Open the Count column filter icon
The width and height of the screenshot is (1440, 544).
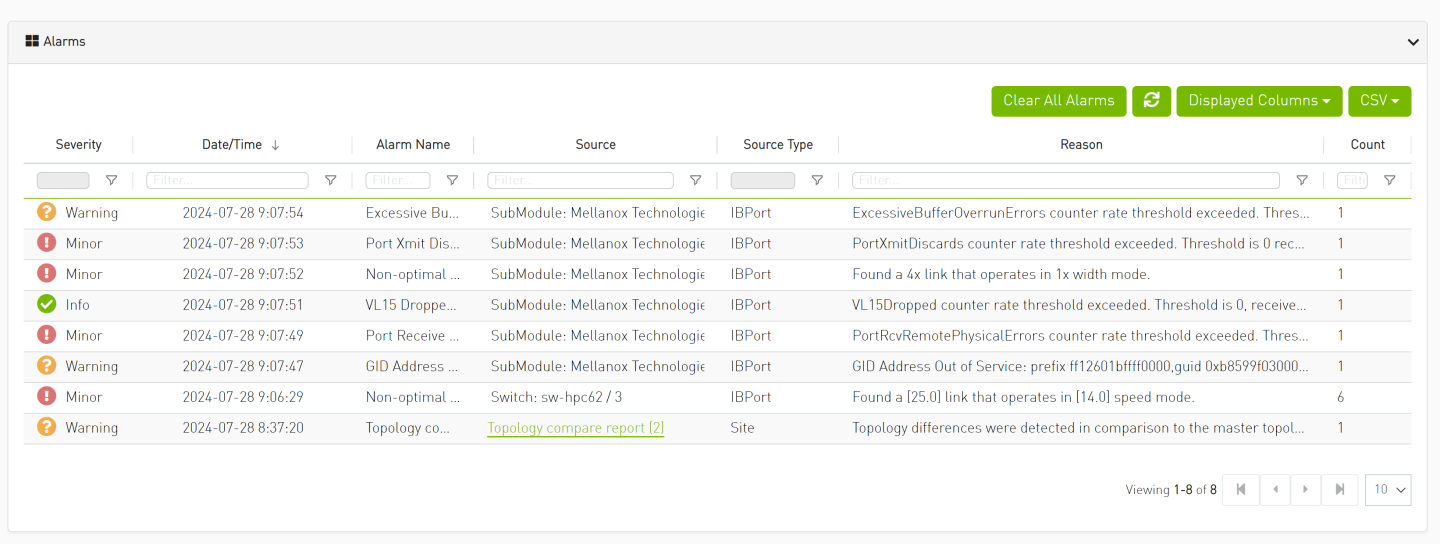[1389, 181]
